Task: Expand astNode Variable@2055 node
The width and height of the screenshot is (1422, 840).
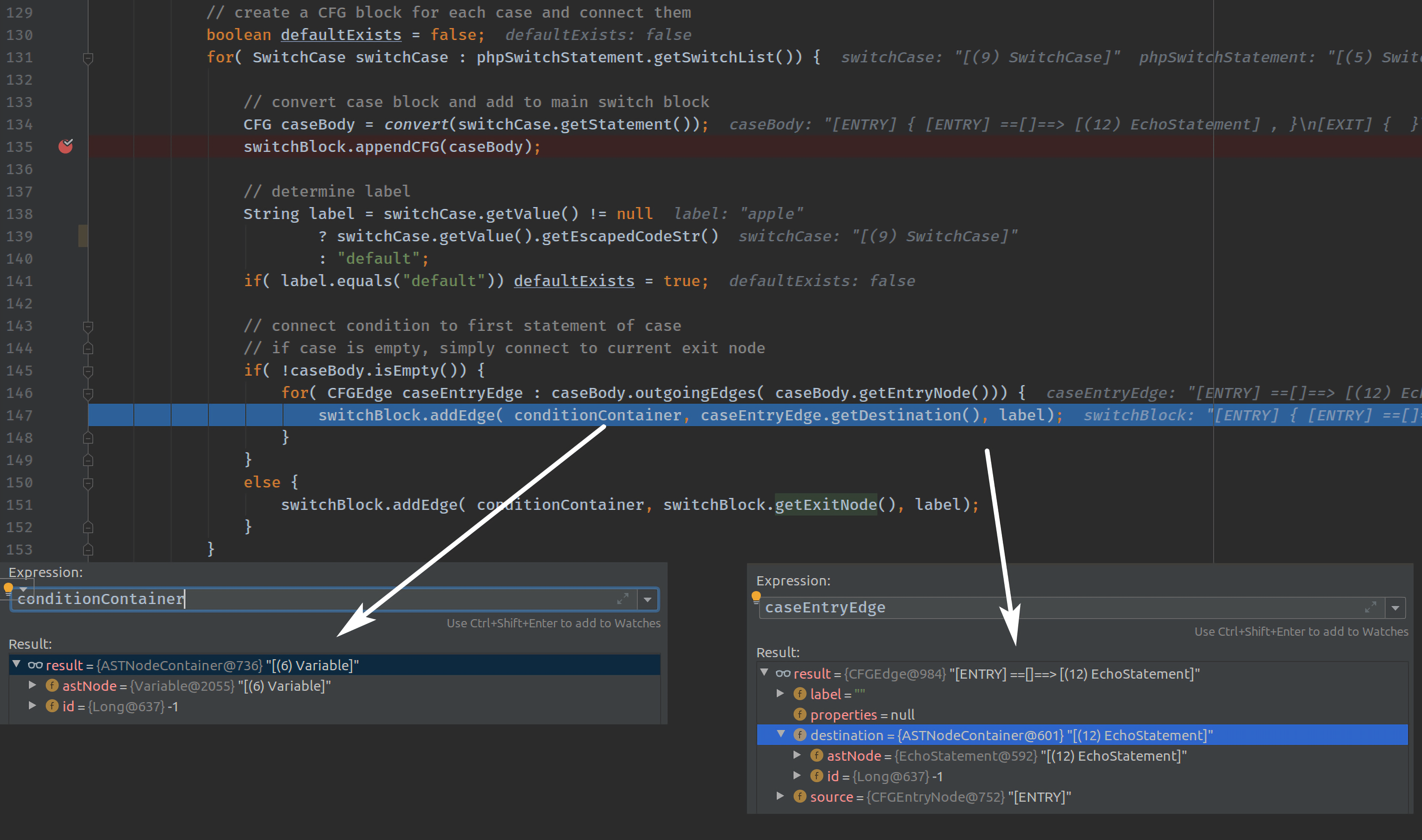Action: [x=32, y=685]
